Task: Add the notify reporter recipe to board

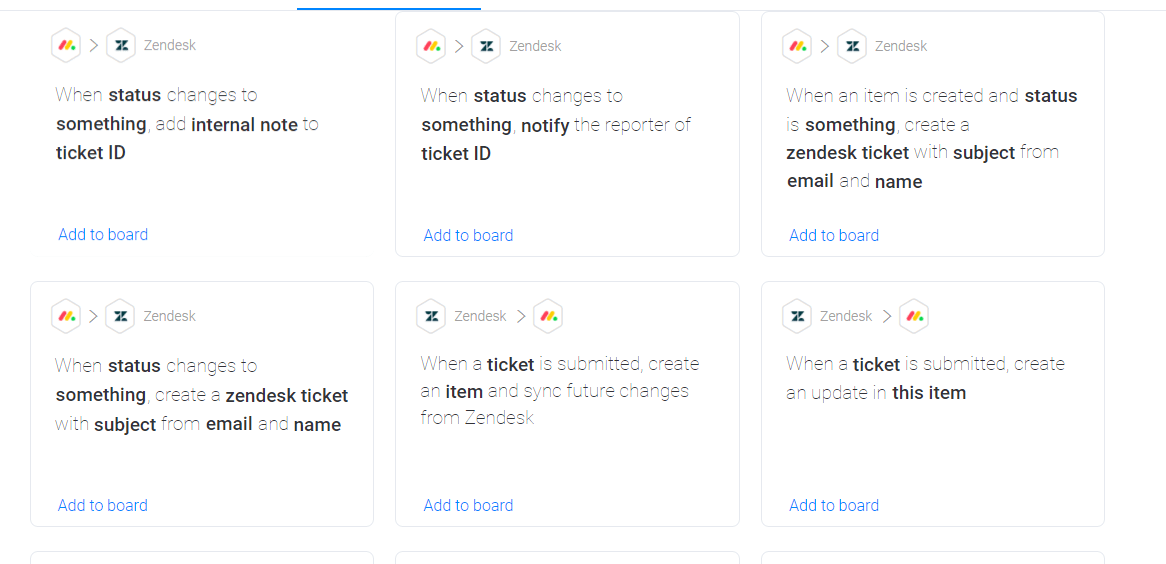Action: click(468, 235)
